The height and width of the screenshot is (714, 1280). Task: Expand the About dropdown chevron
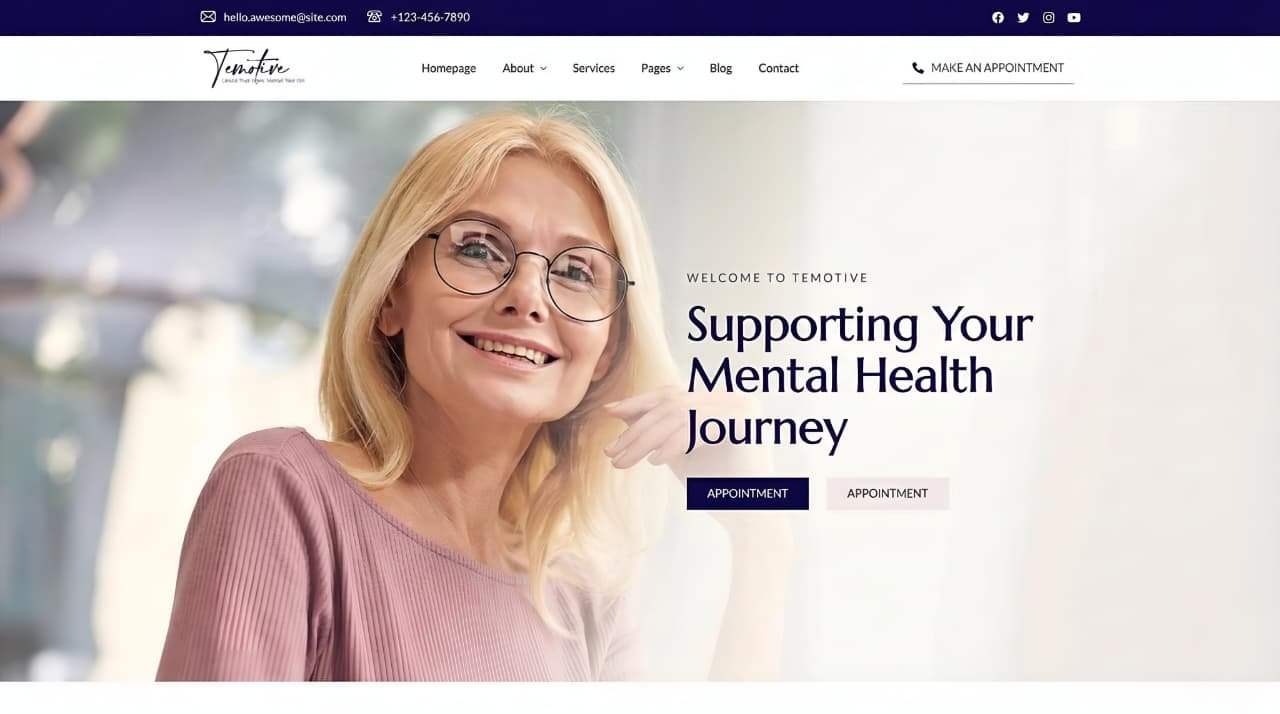pos(543,69)
